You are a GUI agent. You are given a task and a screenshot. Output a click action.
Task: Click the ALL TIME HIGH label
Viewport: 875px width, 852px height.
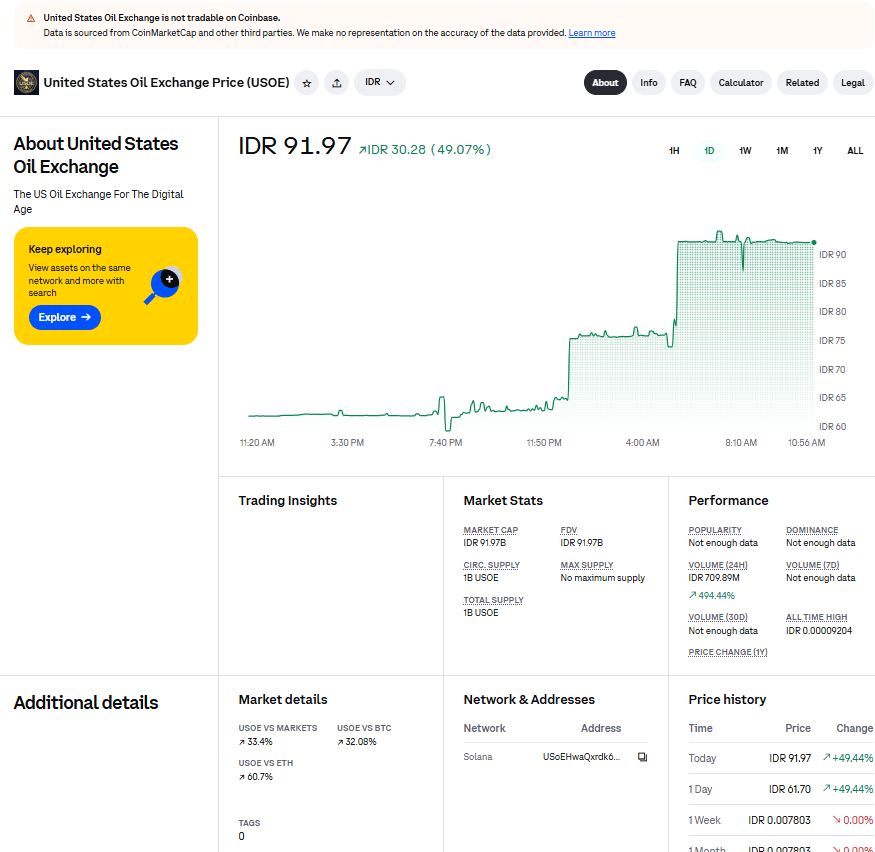coord(816,617)
